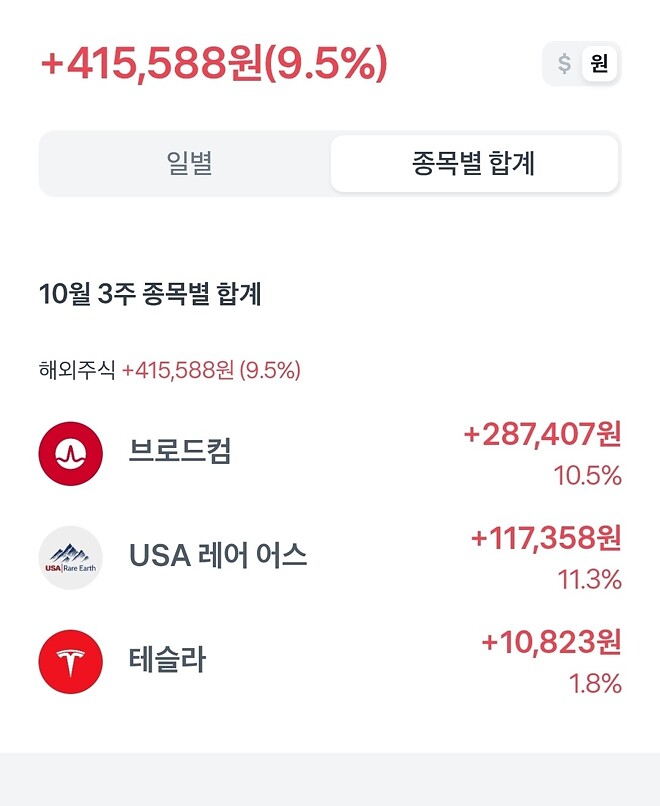This screenshot has height=806, width=660.
Task: Switch the $/원 currency selector
Action: click(580, 62)
